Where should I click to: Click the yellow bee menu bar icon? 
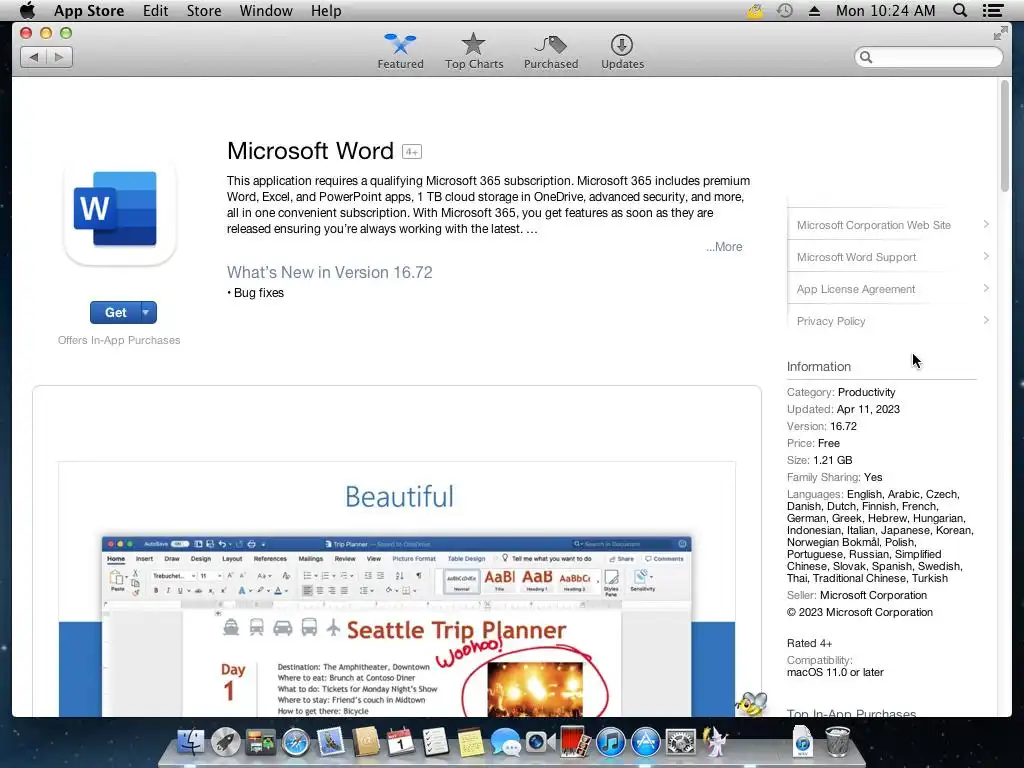[x=755, y=10]
